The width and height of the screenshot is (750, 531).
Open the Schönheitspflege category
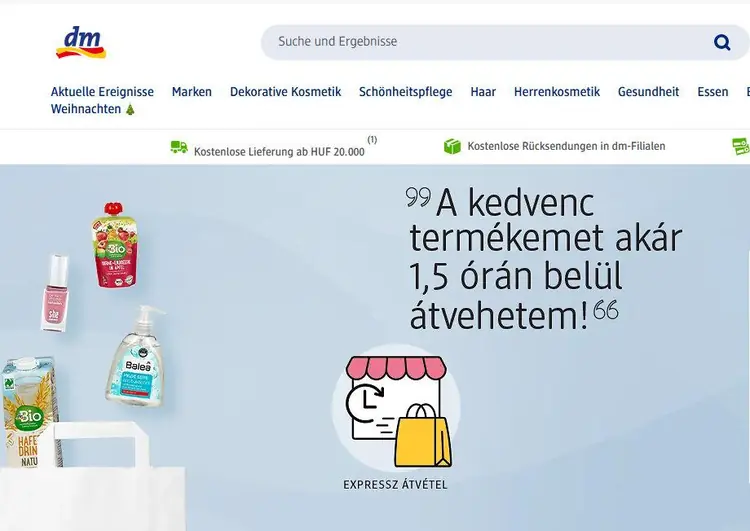pos(406,92)
